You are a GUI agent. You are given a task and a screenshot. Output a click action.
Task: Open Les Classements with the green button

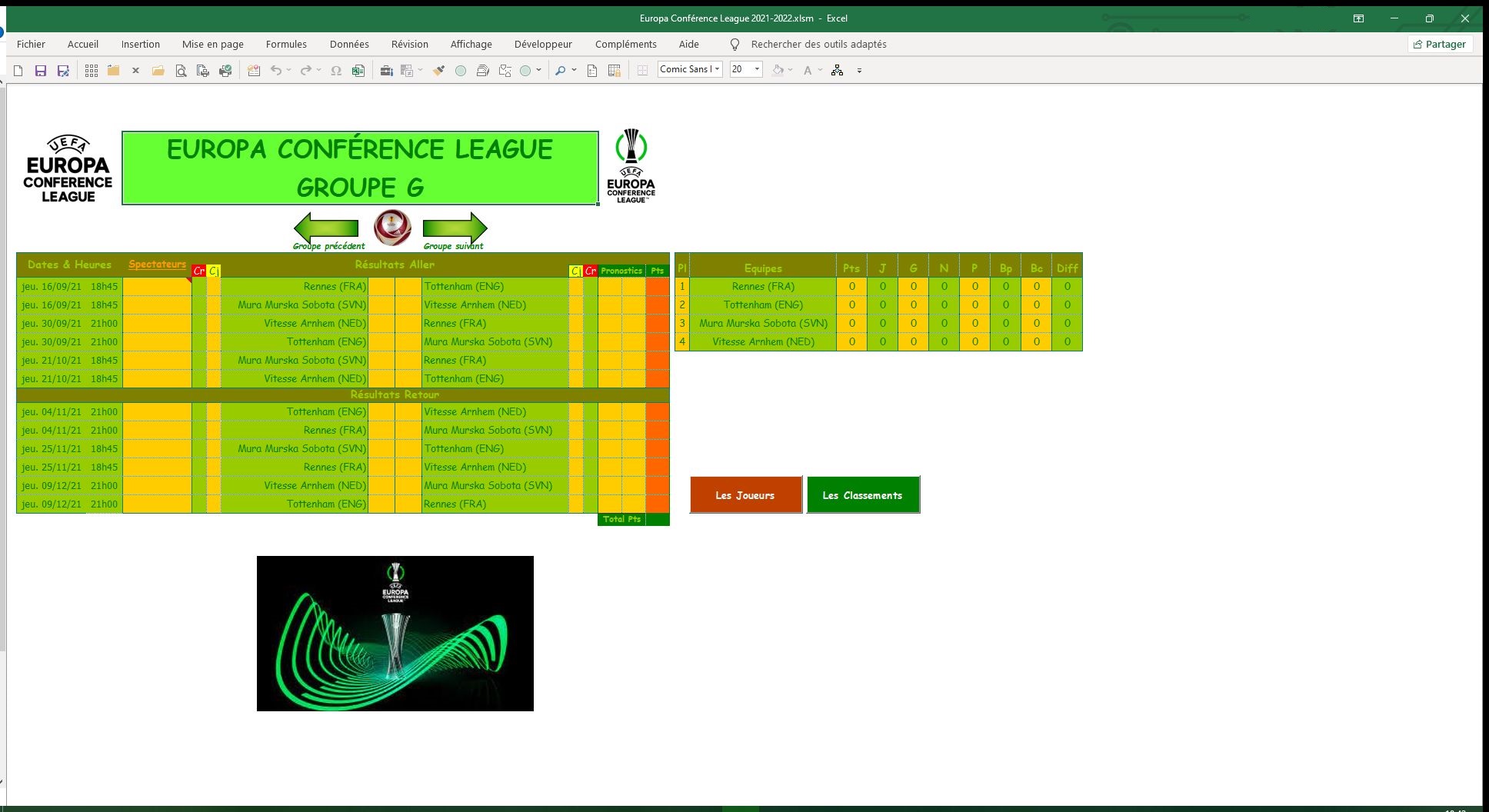tap(862, 495)
